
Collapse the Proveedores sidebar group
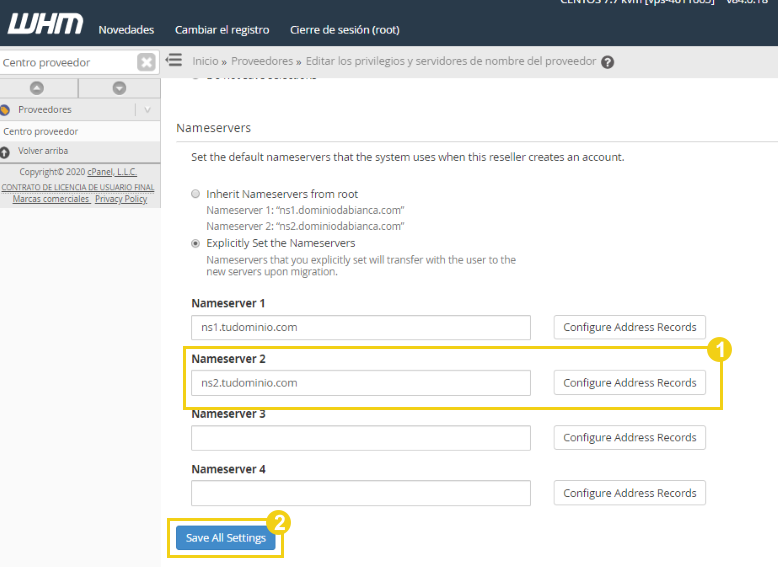coord(147,110)
